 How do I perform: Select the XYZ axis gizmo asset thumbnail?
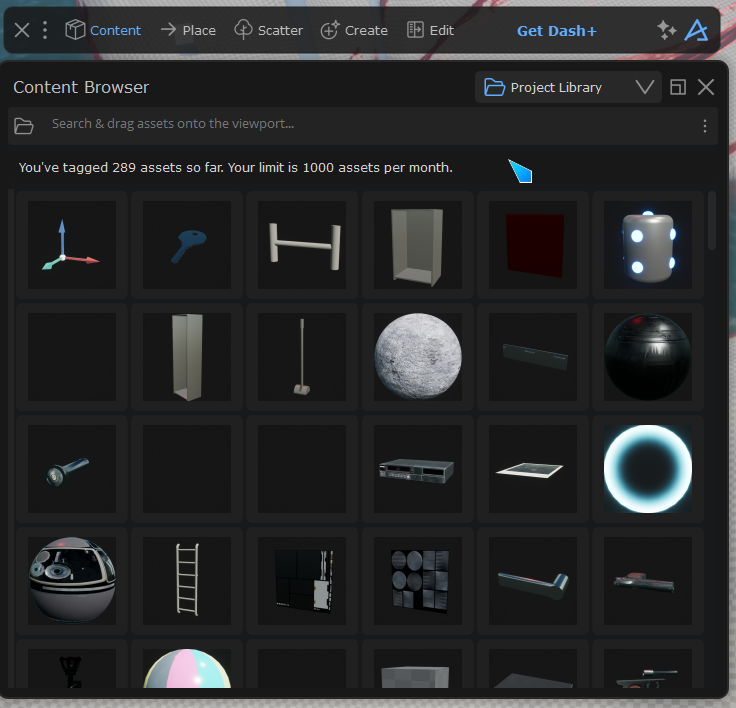72,245
